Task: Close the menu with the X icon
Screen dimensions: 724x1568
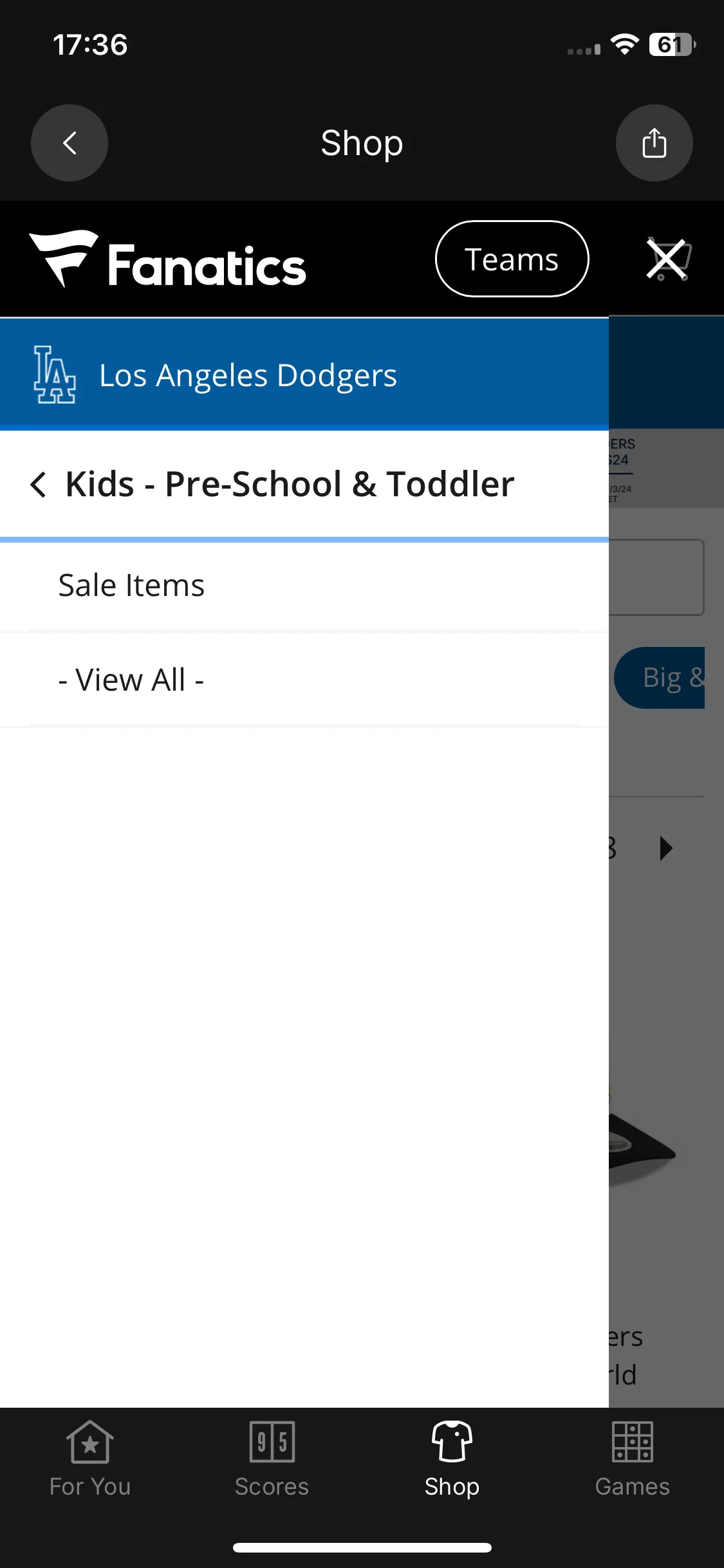Action: tap(667, 259)
